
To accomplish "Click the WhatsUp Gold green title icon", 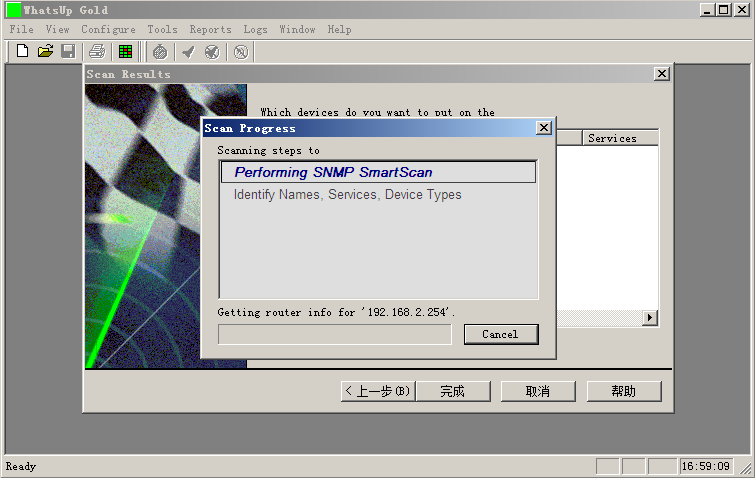I will 14,10.
